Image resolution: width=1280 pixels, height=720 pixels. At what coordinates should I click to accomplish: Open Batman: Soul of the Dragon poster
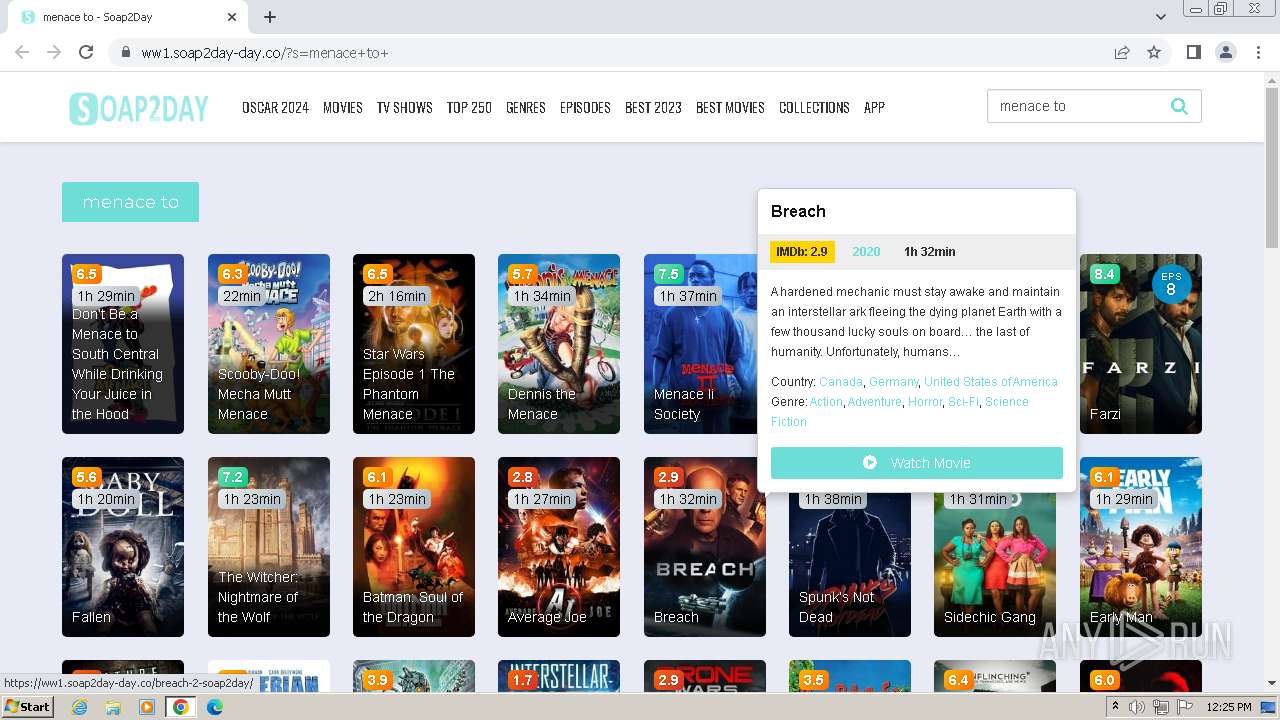(x=414, y=547)
